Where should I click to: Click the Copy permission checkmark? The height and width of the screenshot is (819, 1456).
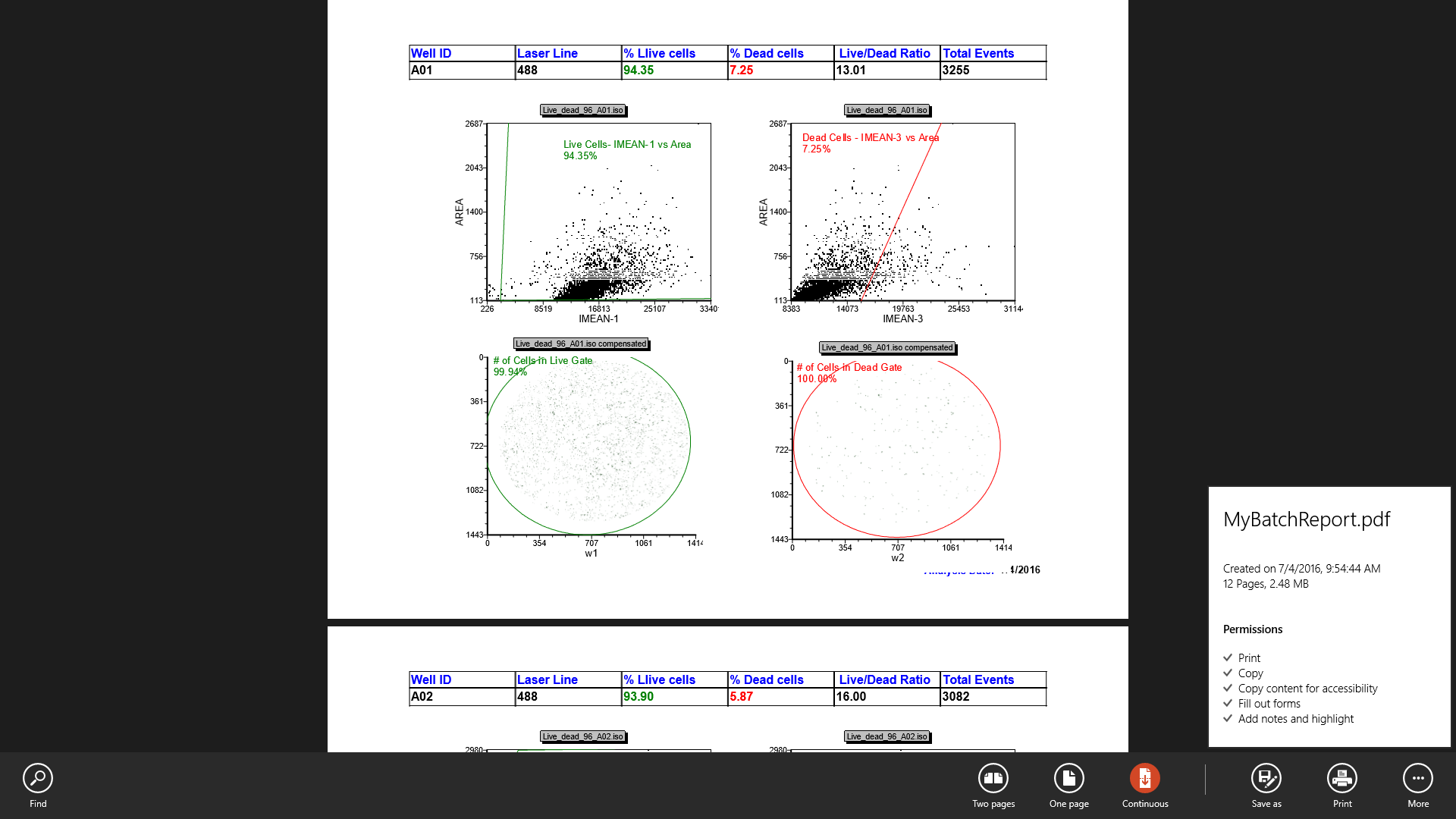tap(1228, 673)
